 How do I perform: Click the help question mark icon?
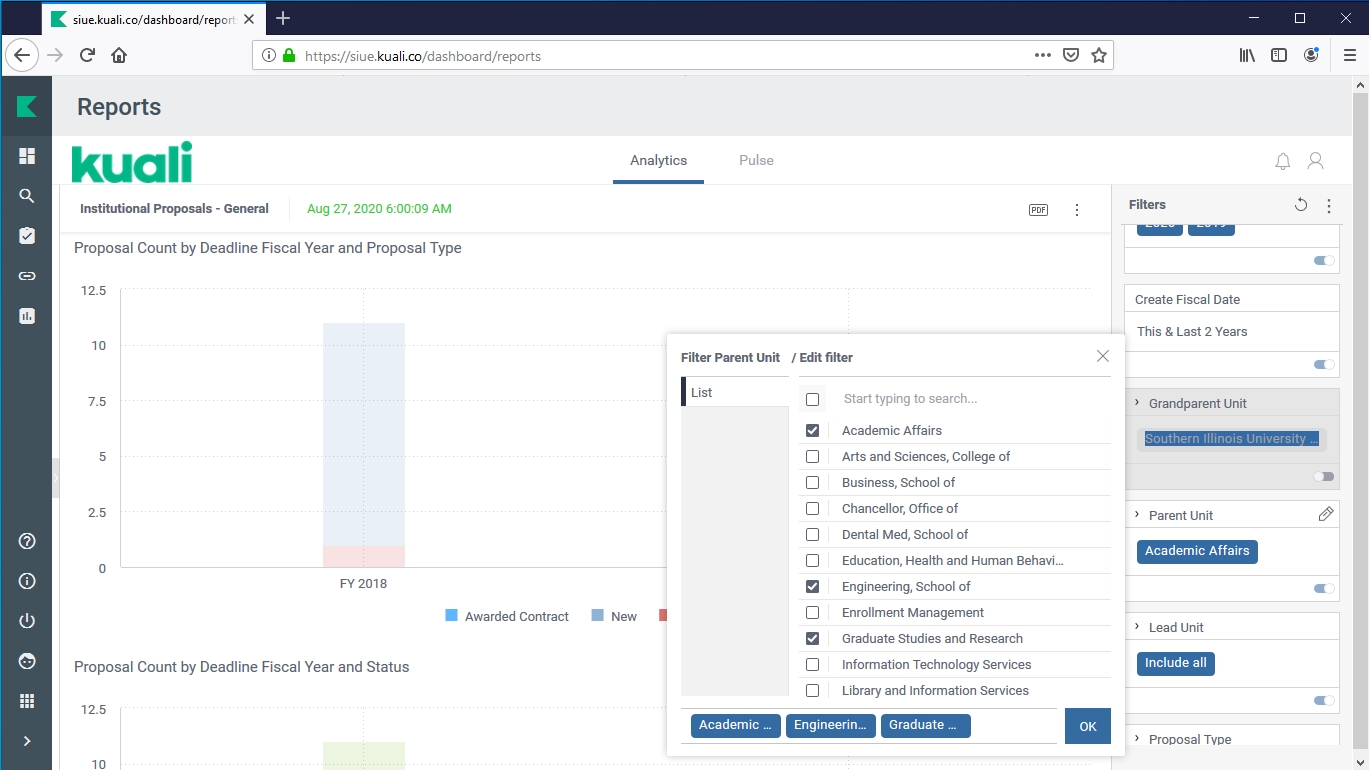[27, 541]
